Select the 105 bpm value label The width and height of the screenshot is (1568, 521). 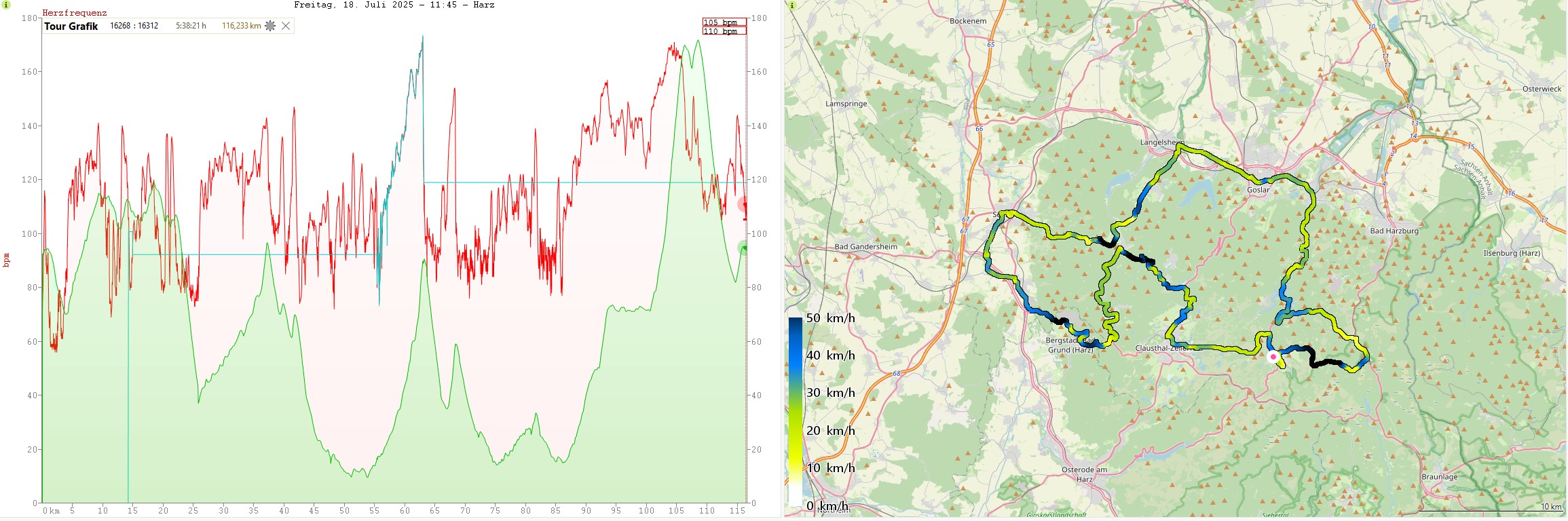(724, 22)
